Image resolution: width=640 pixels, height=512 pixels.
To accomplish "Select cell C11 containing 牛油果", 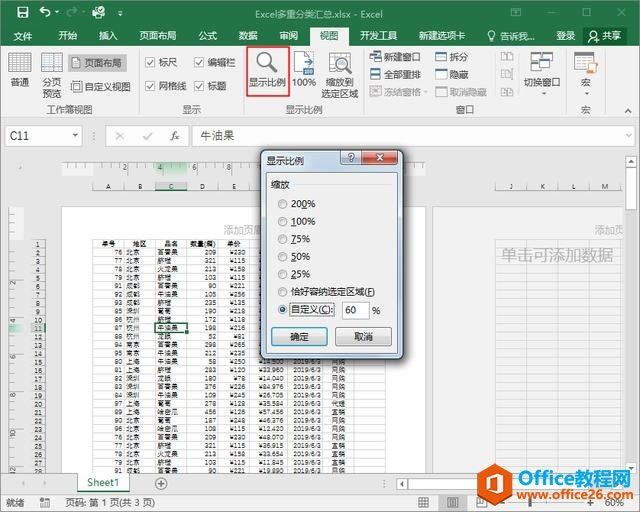I will point(171,328).
